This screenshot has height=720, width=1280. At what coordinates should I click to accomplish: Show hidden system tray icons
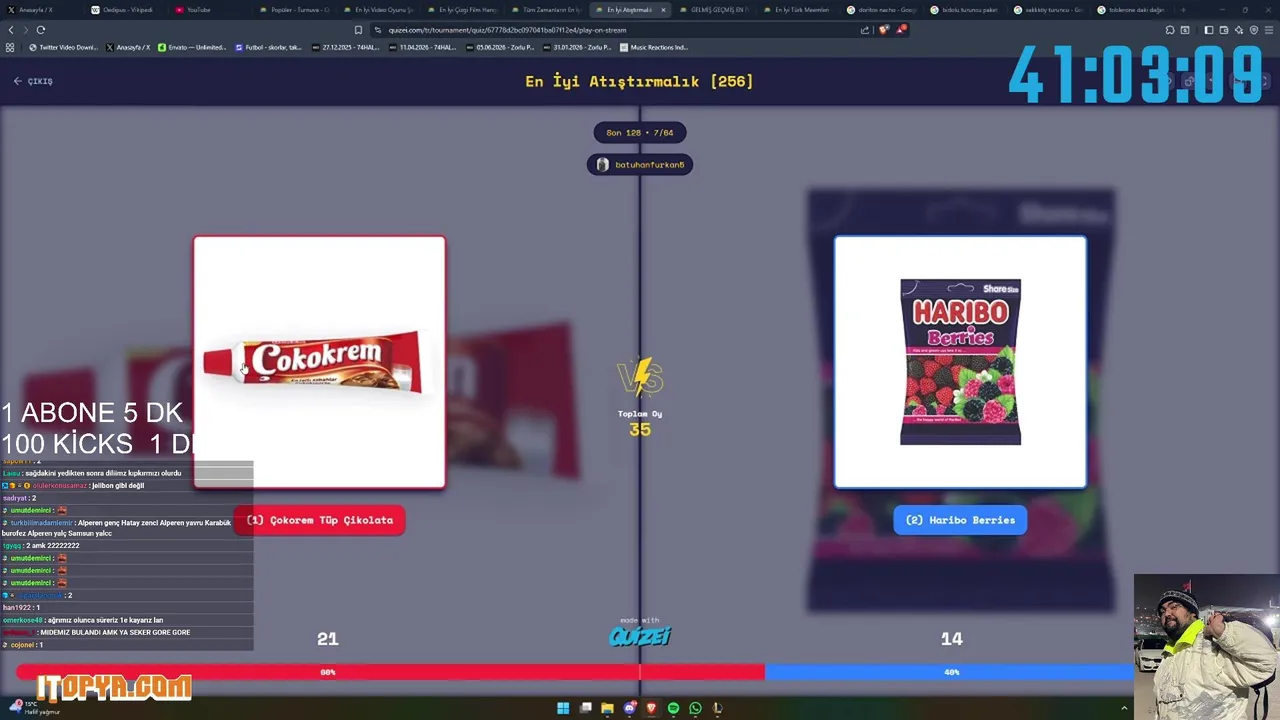(x=1124, y=708)
